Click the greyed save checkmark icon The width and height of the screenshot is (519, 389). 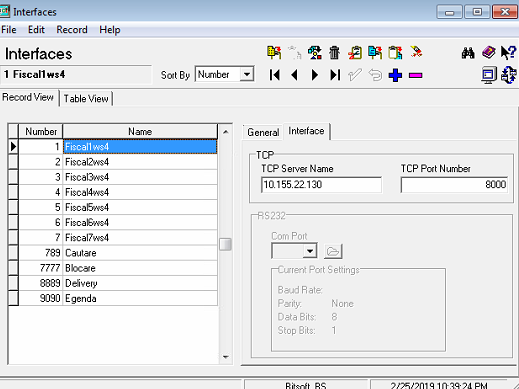pyautogui.click(x=355, y=75)
